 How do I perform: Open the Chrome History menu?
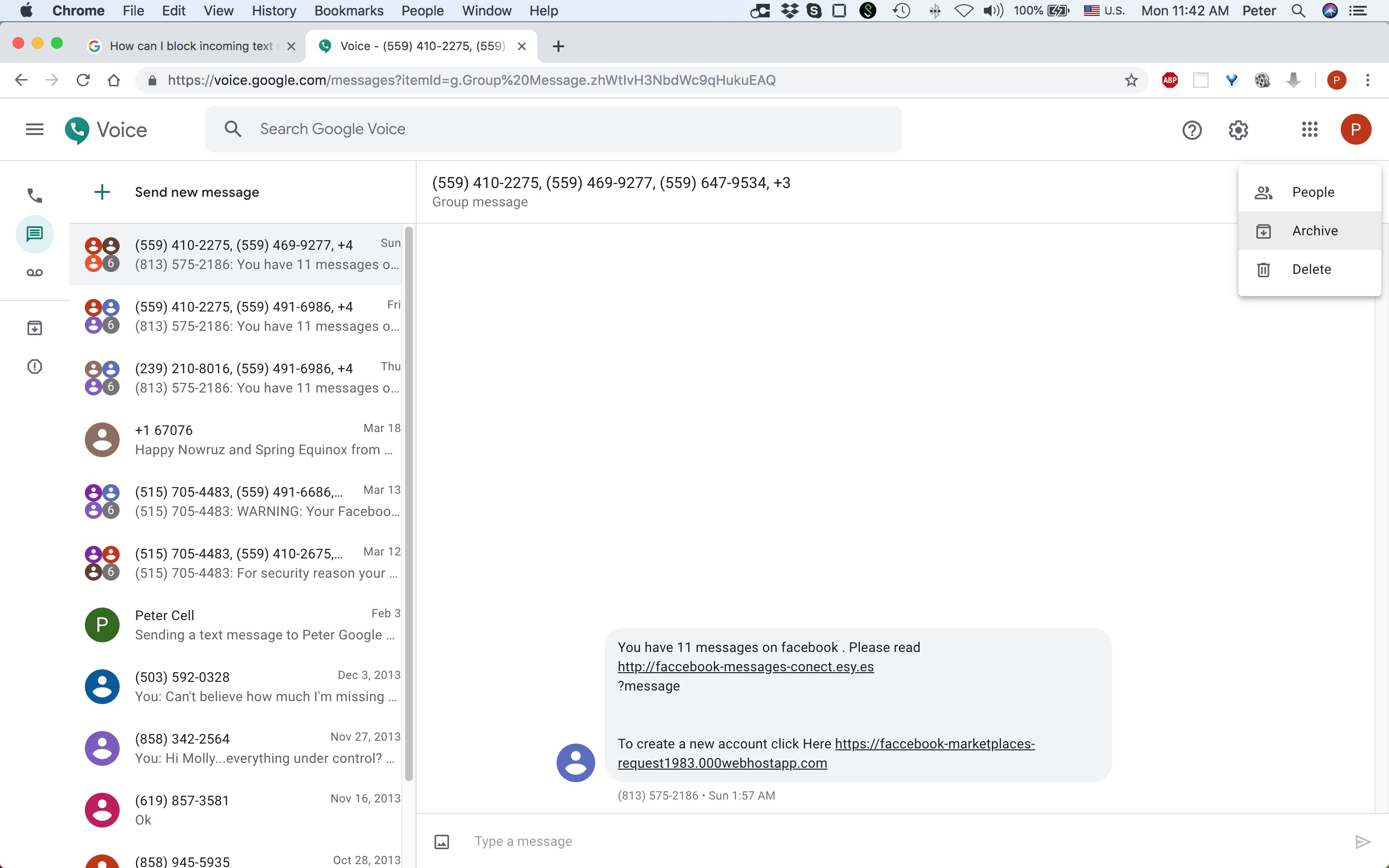[x=274, y=10]
